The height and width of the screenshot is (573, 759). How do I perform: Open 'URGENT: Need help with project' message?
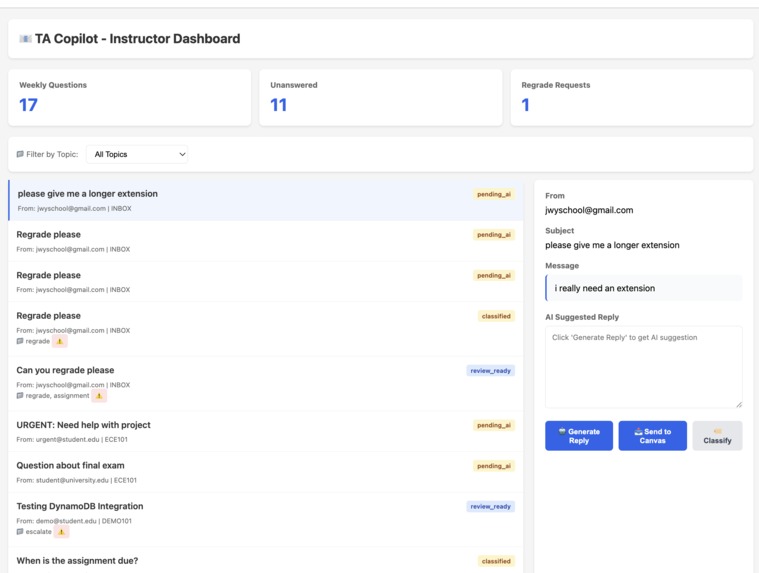[x=266, y=432]
